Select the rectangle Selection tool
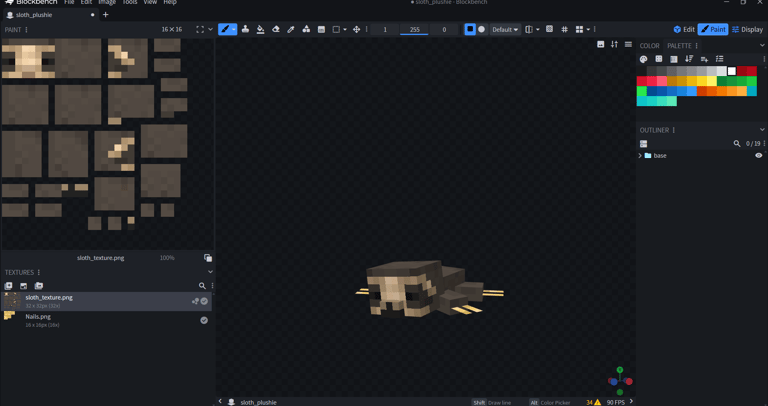Viewport: 768px width, 406px height. [336, 29]
